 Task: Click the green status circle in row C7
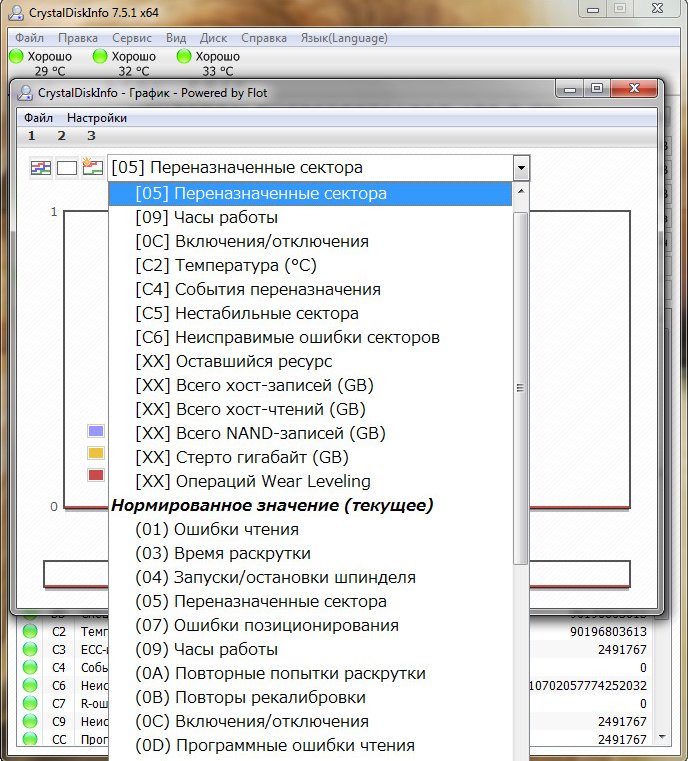click(x=30, y=703)
